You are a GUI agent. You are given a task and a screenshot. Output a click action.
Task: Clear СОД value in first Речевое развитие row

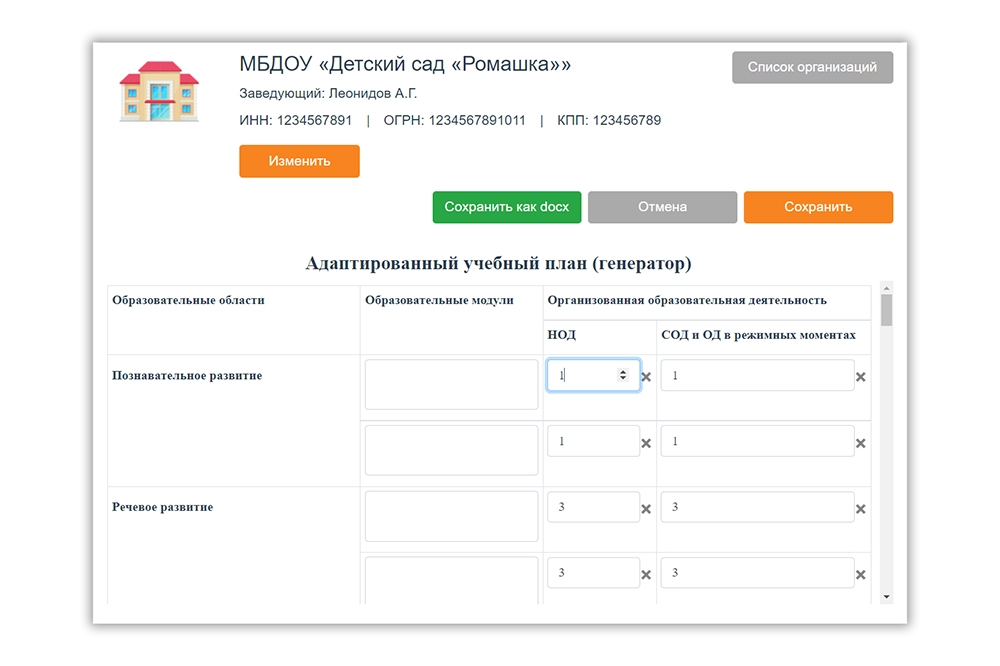click(860, 509)
